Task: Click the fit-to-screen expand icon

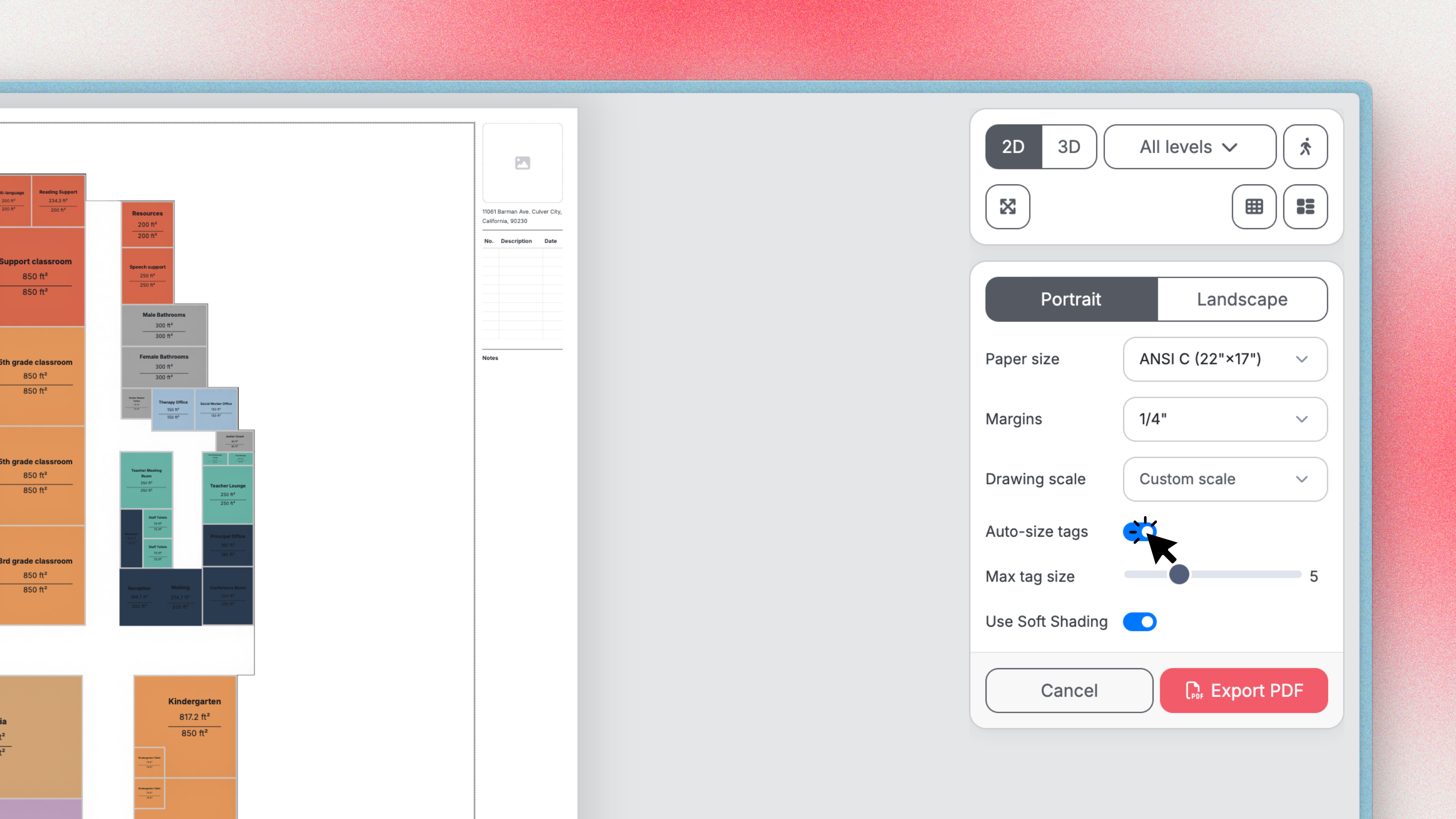Action: 1007,206
